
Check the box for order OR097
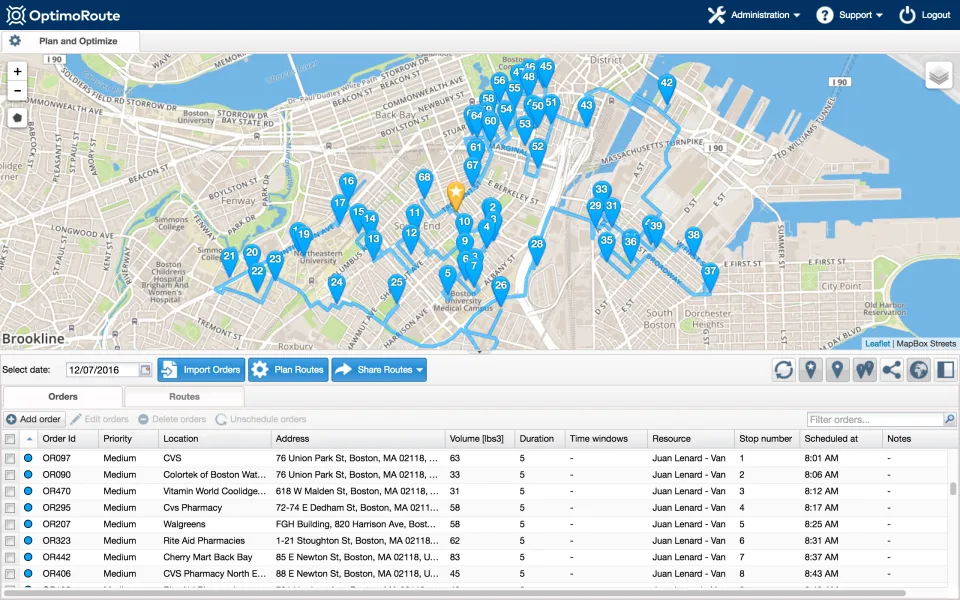(x=10, y=458)
